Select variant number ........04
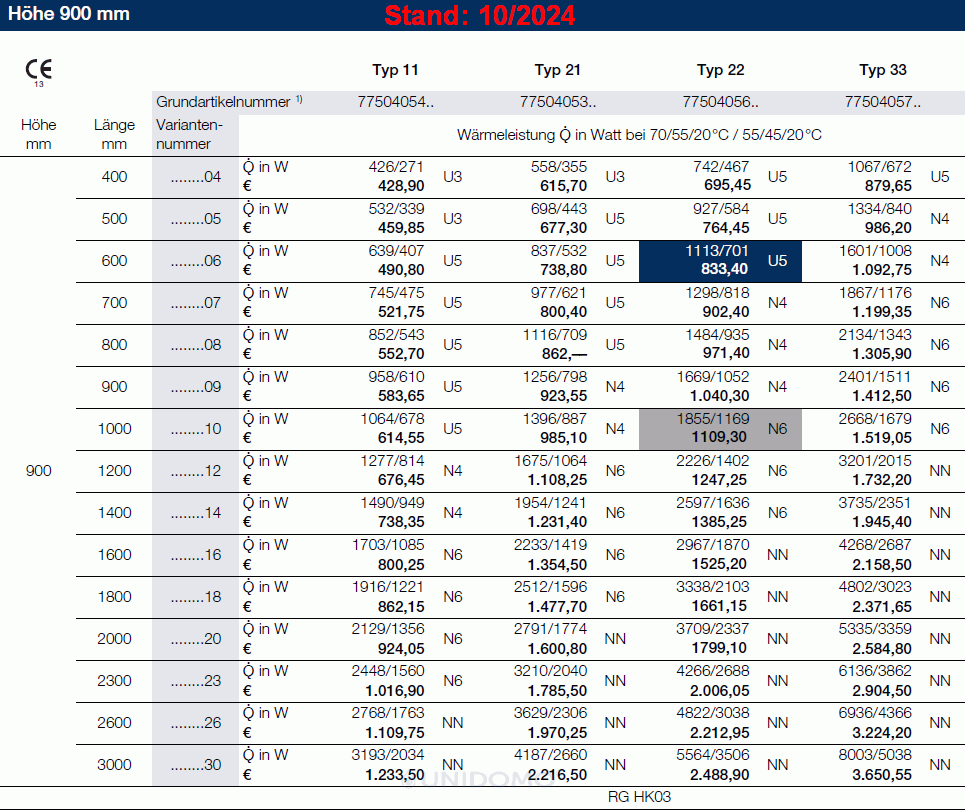The image size is (965, 810). (x=196, y=177)
